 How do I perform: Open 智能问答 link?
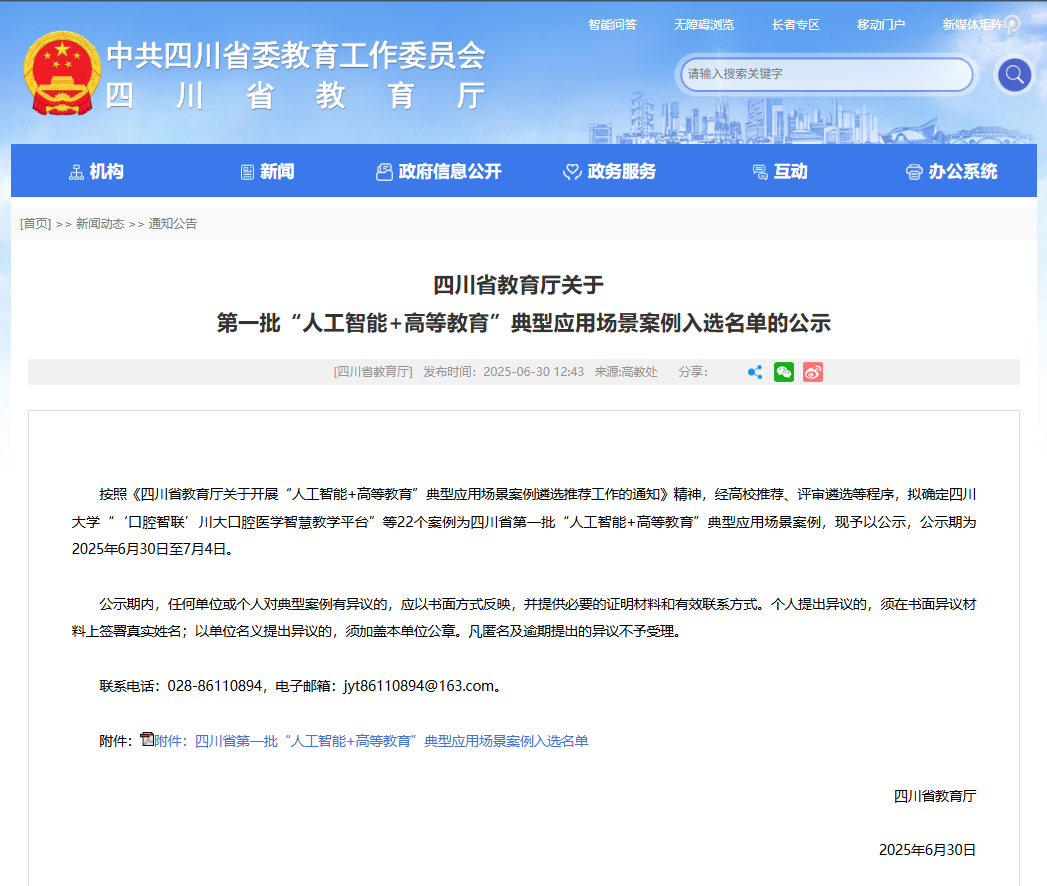[612, 25]
